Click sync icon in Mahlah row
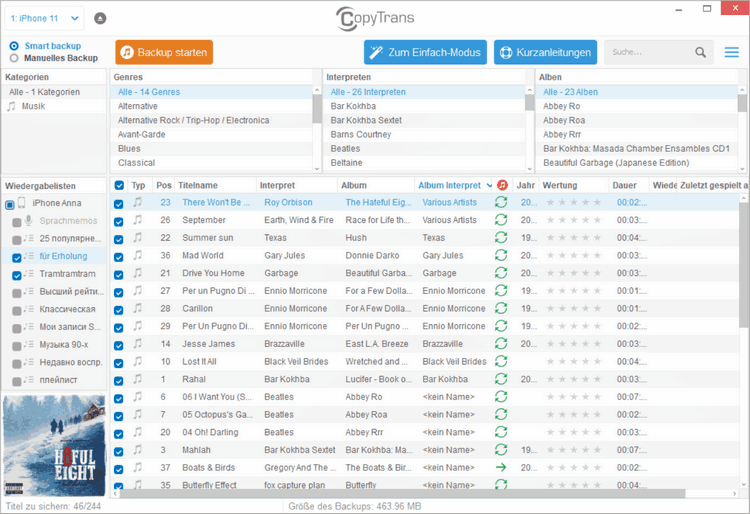Viewport: 750px width, 514px height. [501, 450]
